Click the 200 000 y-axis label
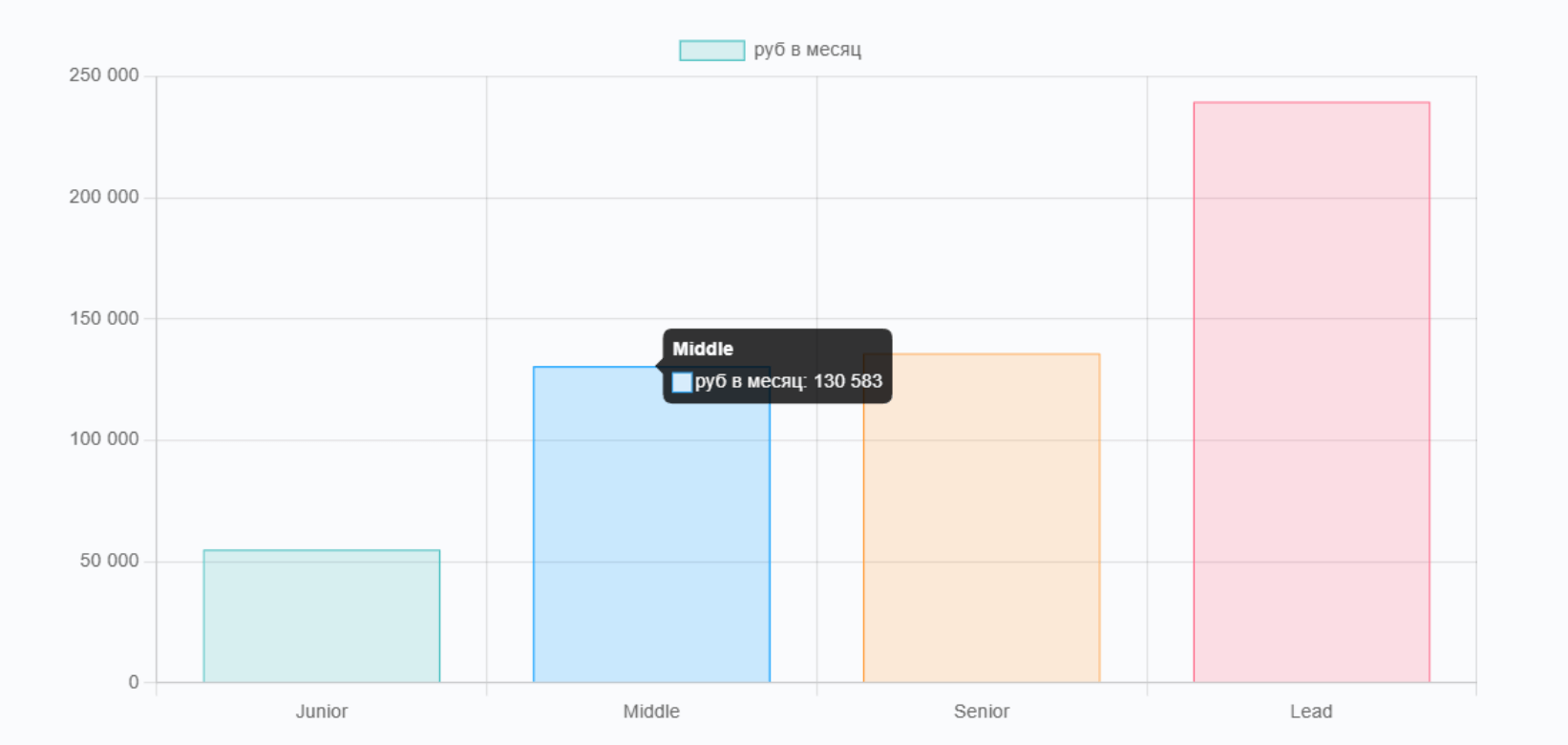 coord(104,197)
